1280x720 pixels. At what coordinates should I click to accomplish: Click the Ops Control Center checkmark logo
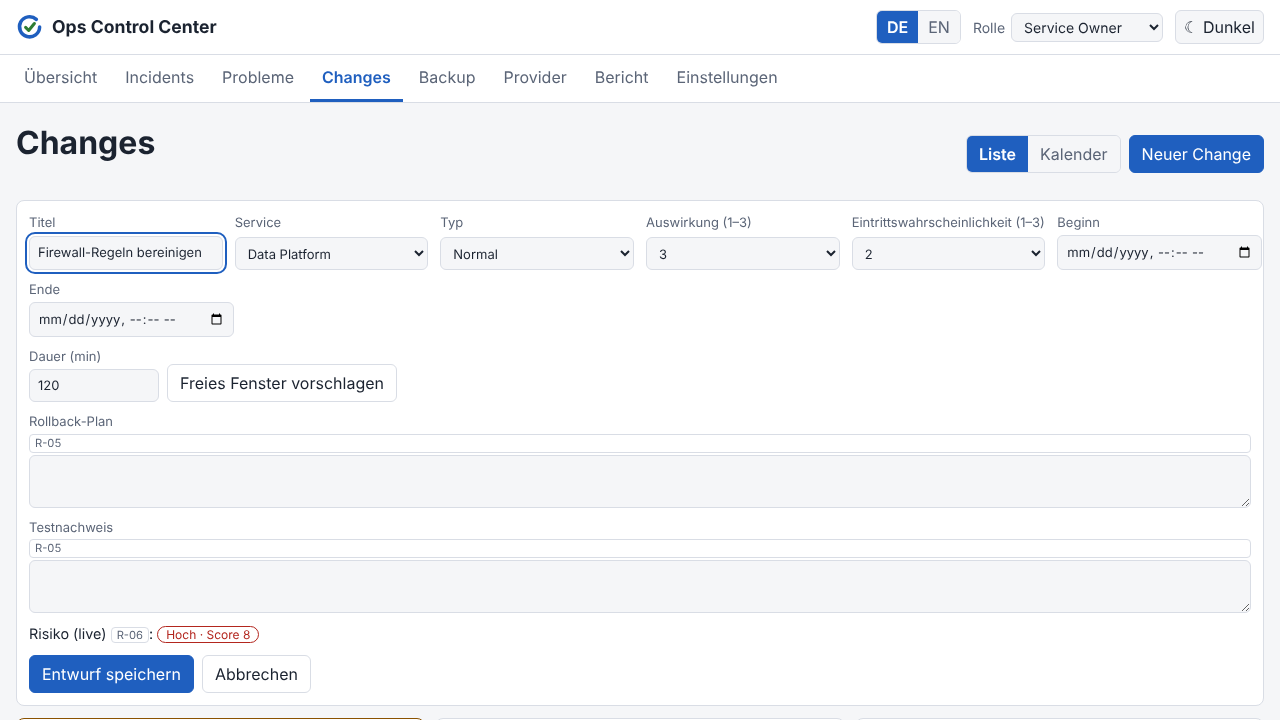(x=30, y=27)
